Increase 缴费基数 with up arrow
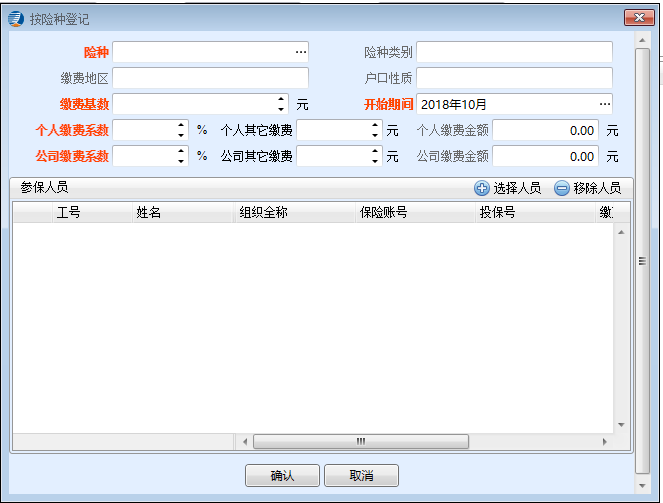This screenshot has width=663, height=503. click(281, 99)
